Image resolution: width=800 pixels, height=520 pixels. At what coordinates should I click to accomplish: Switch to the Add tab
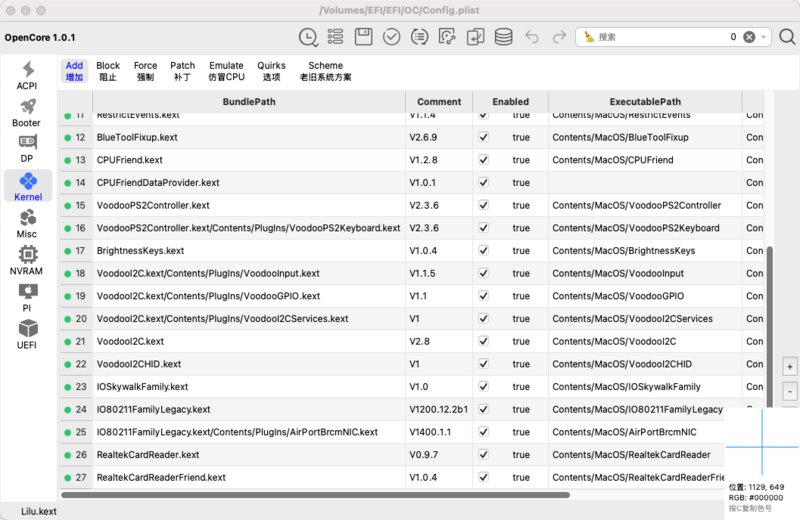point(74,71)
